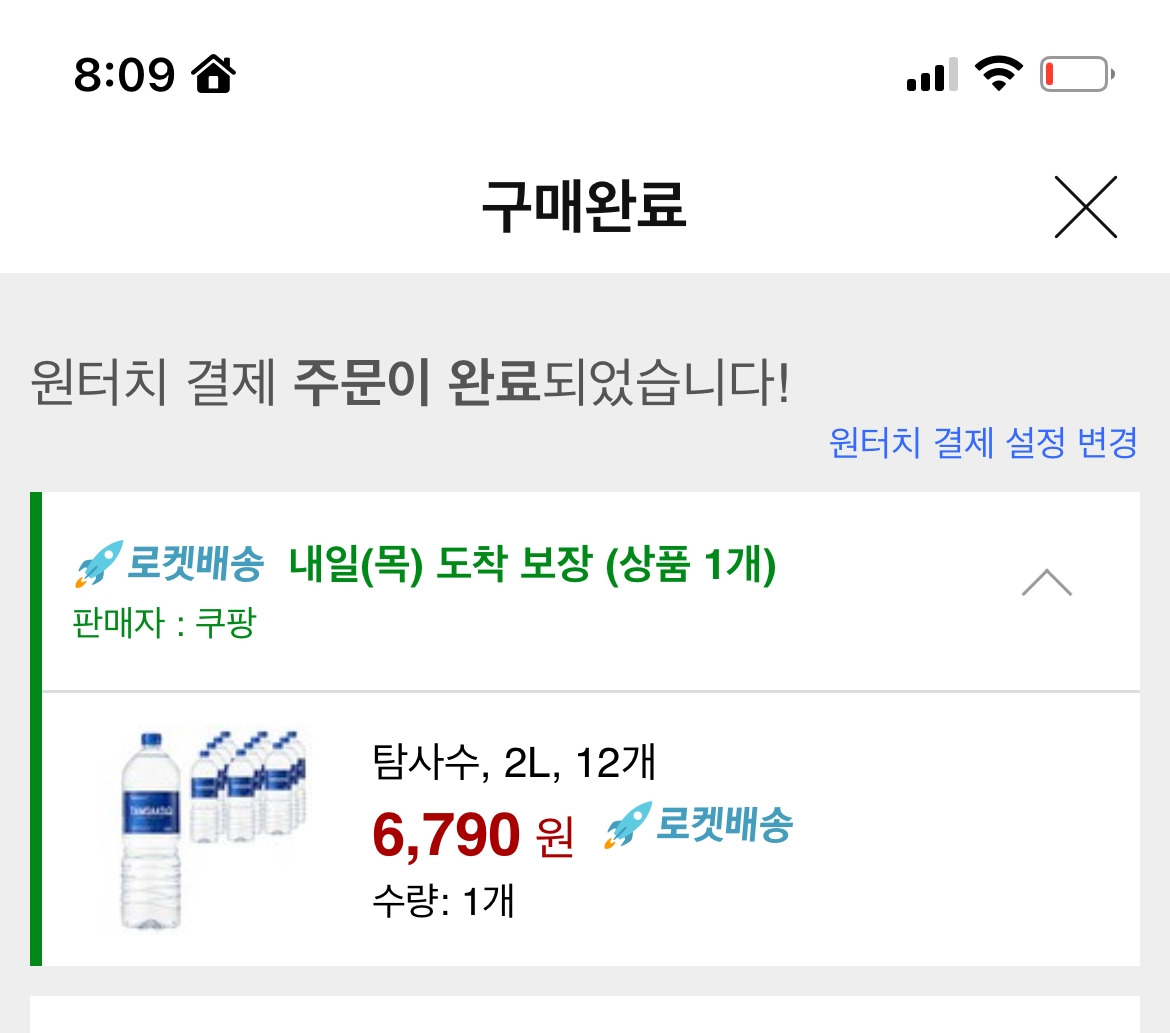Select the 내일(목) 도착 보장 (상품 1개) header
Screen dimensions: 1170x1033
click(532, 566)
